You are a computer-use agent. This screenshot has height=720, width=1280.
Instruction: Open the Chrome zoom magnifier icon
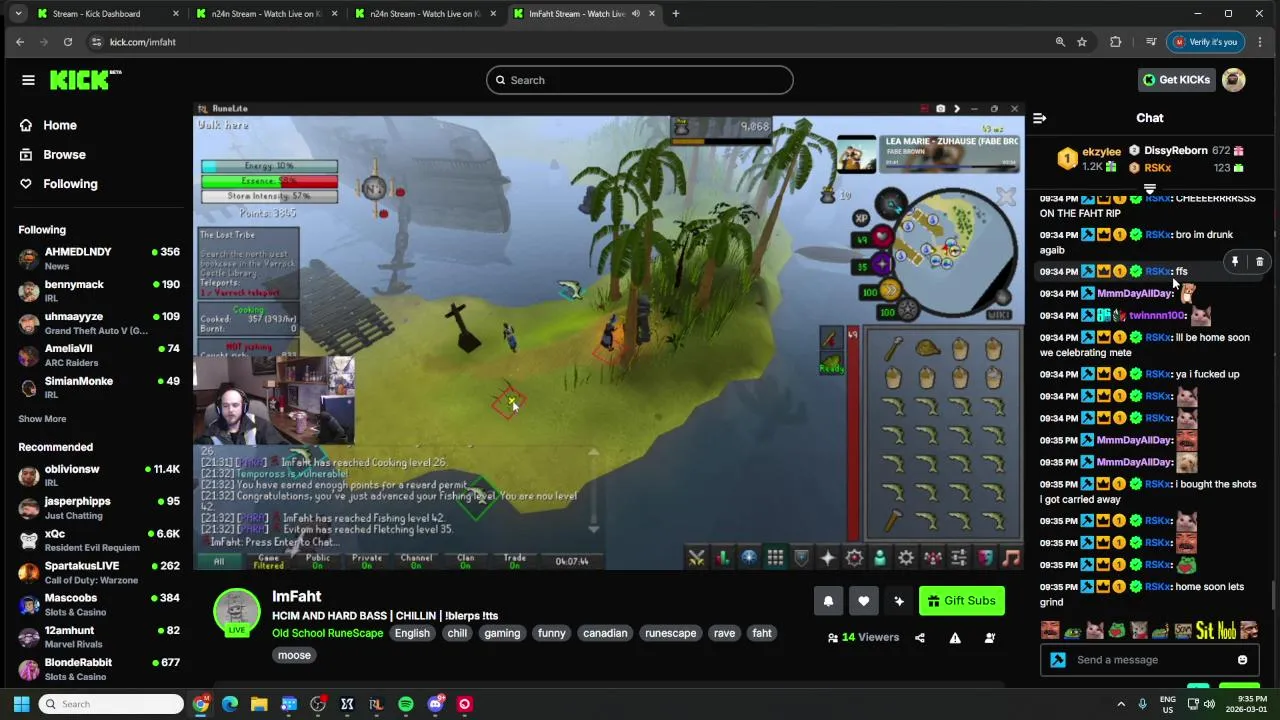[x=1060, y=42]
